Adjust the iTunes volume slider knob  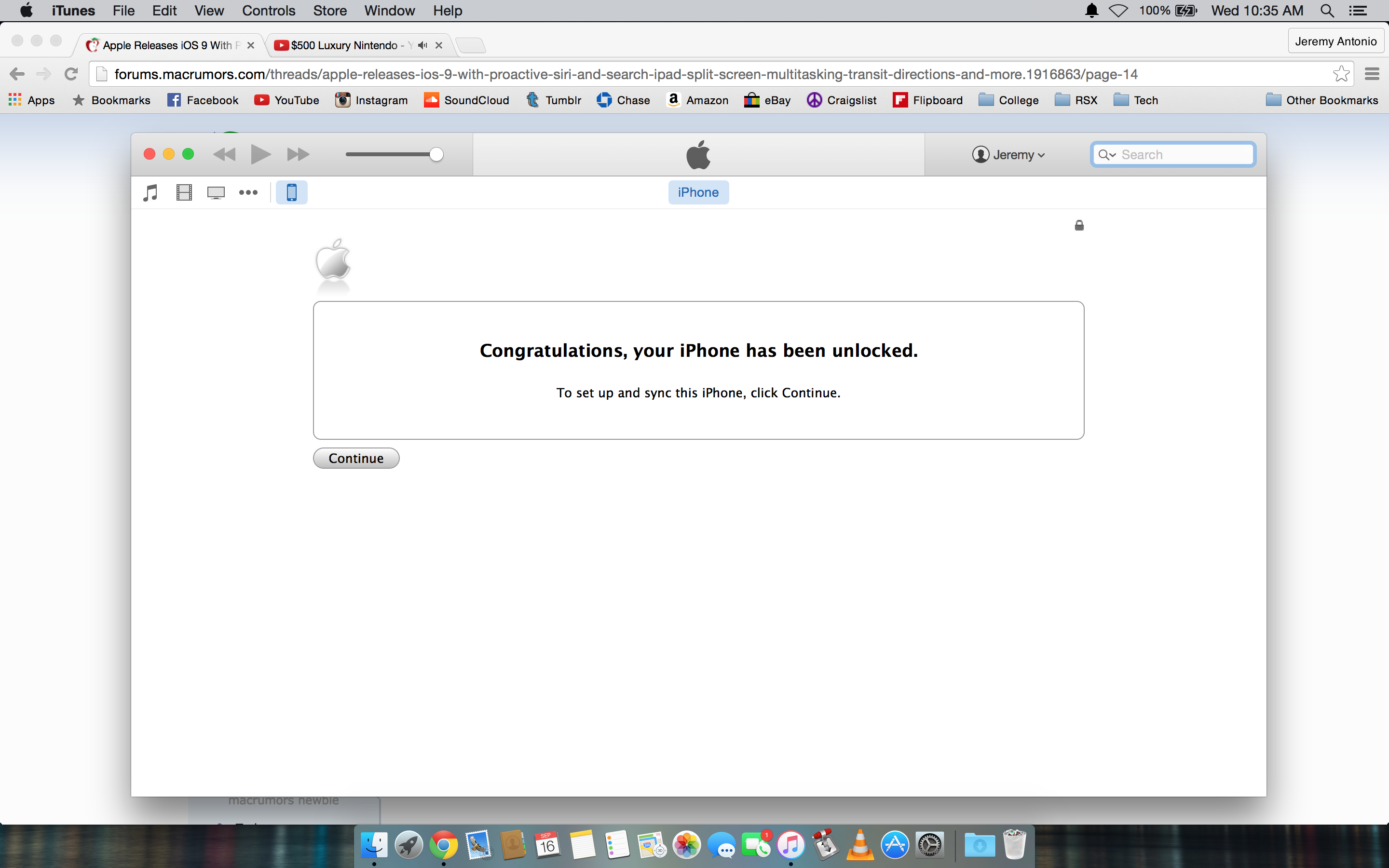(x=436, y=154)
